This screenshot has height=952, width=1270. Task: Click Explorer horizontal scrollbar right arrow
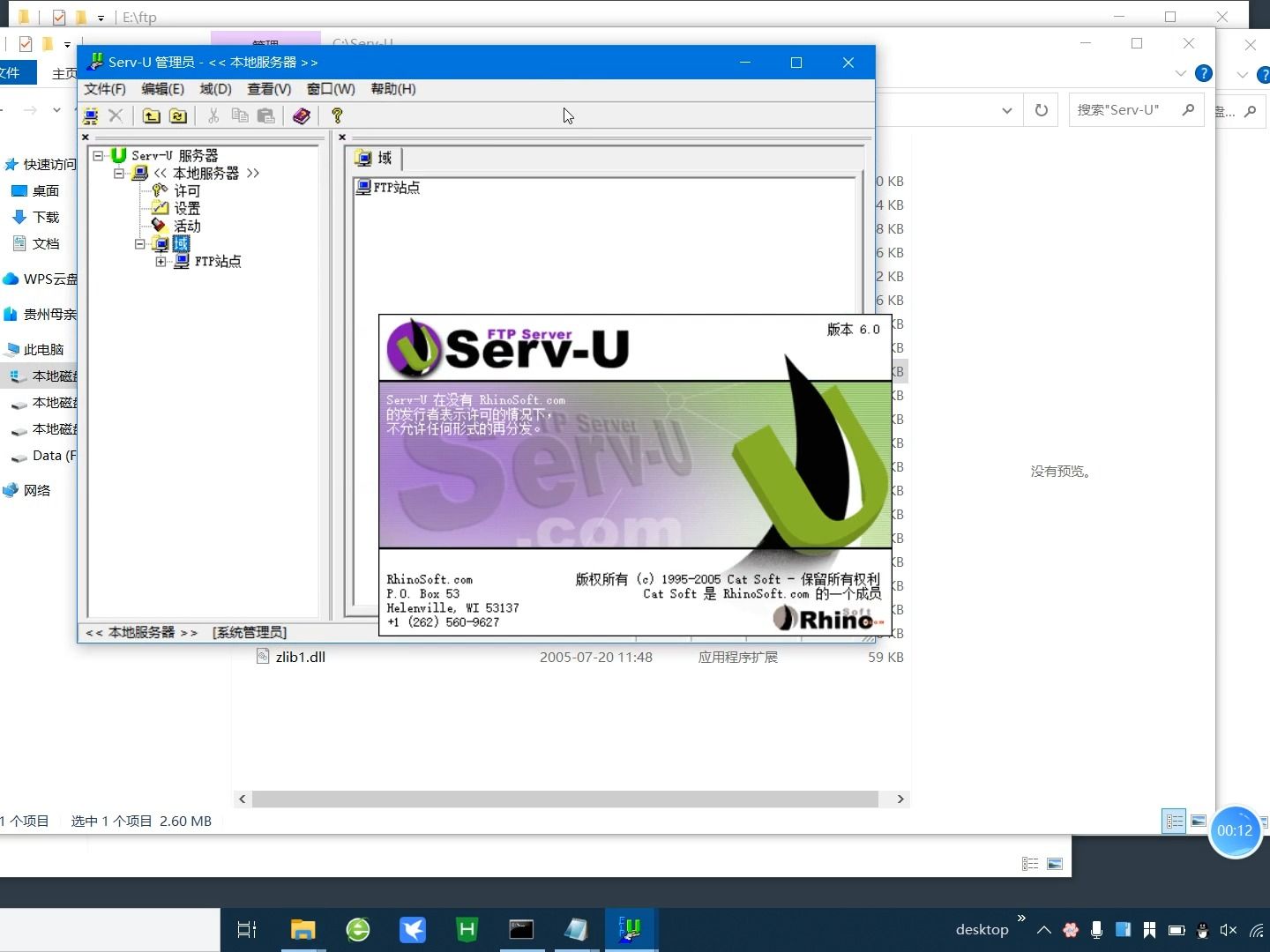[900, 799]
